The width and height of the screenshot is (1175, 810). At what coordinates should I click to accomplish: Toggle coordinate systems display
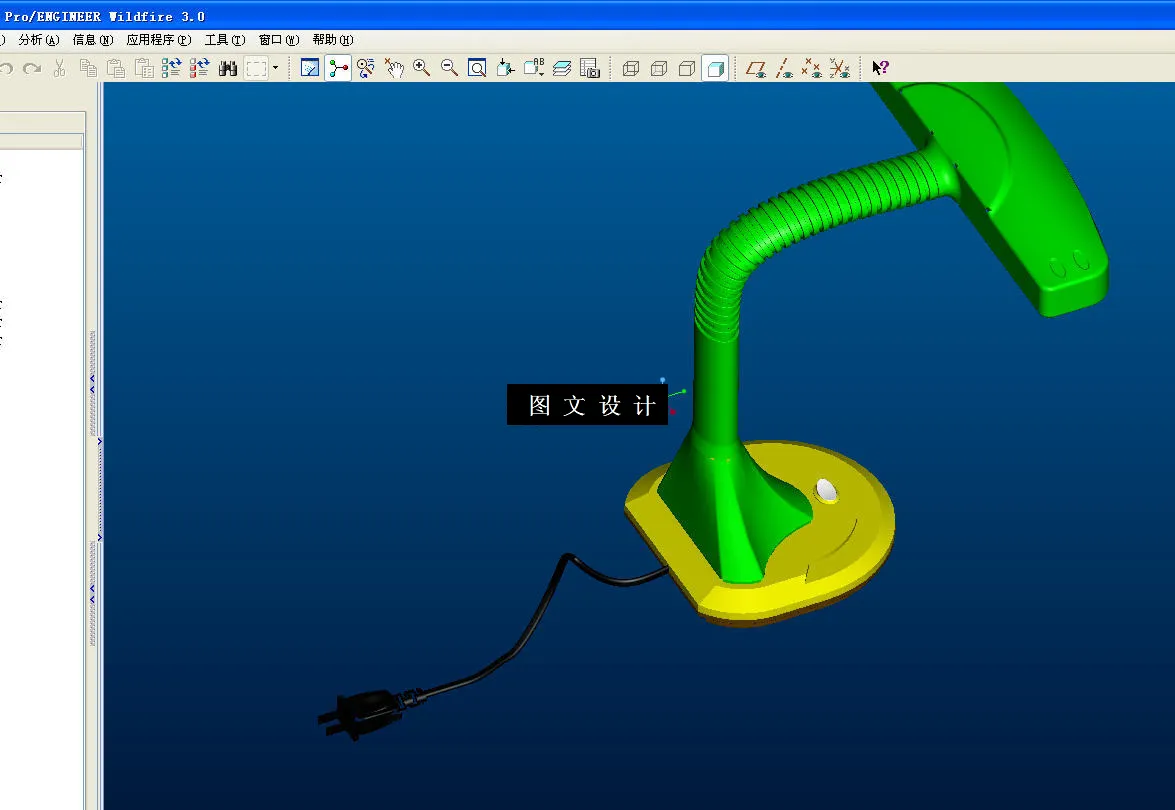(839, 69)
